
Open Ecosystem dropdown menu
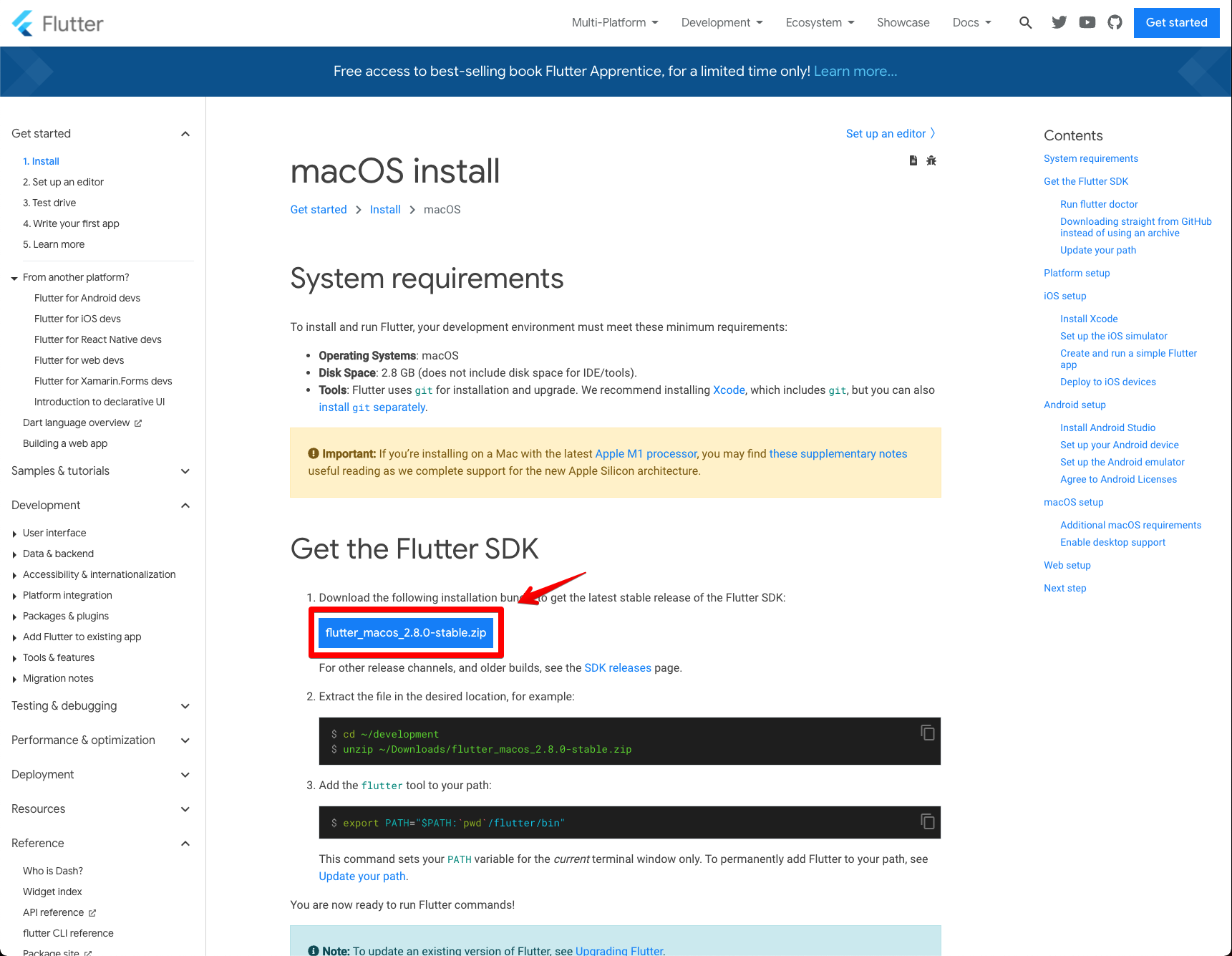point(820,23)
